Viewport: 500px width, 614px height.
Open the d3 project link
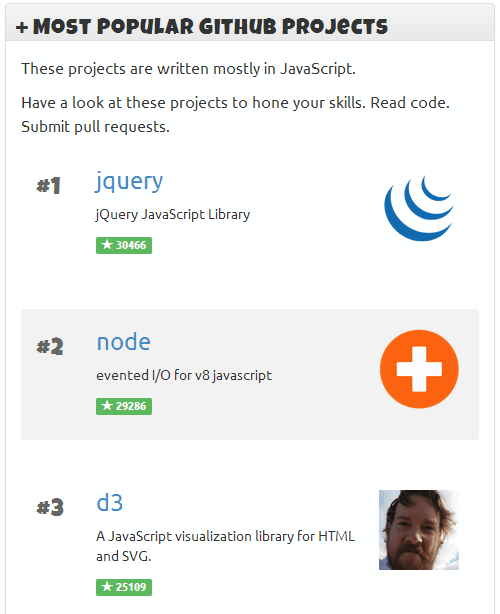(110, 502)
